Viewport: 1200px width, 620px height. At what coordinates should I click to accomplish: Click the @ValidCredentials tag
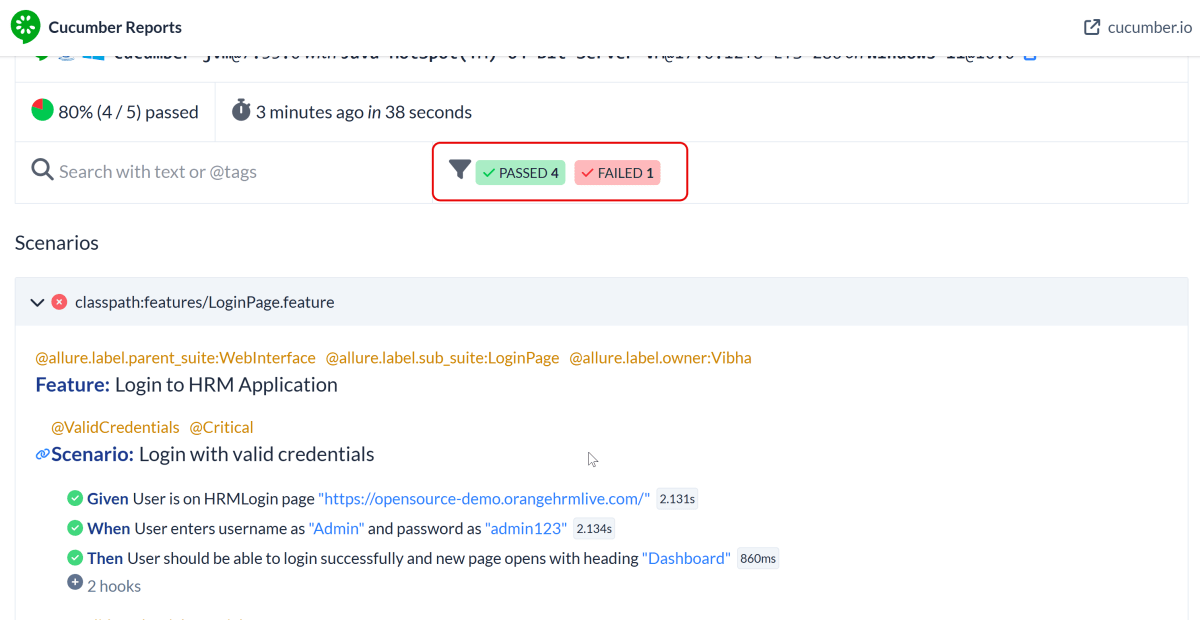[x=115, y=427]
